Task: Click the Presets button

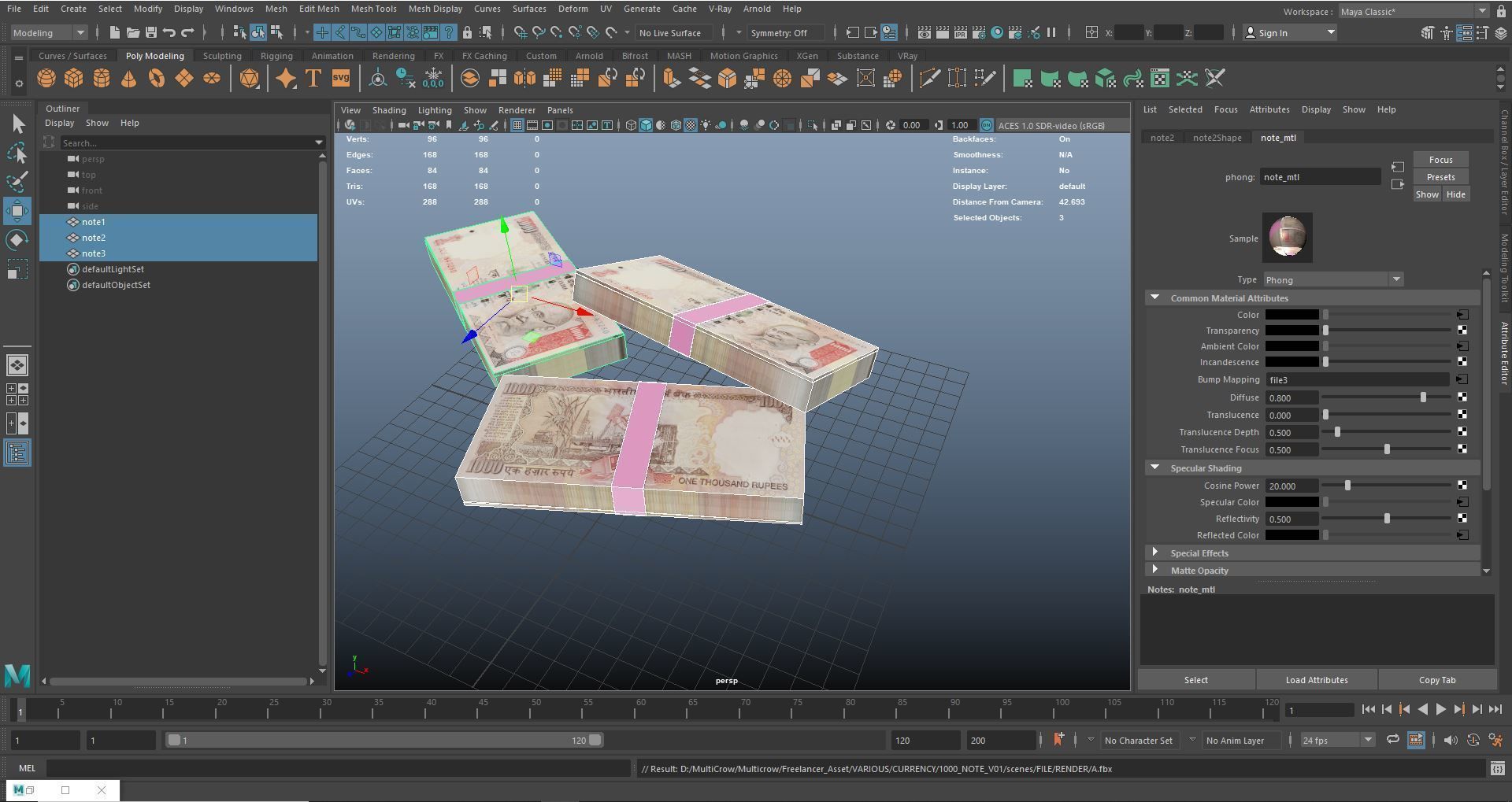Action: click(x=1440, y=177)
